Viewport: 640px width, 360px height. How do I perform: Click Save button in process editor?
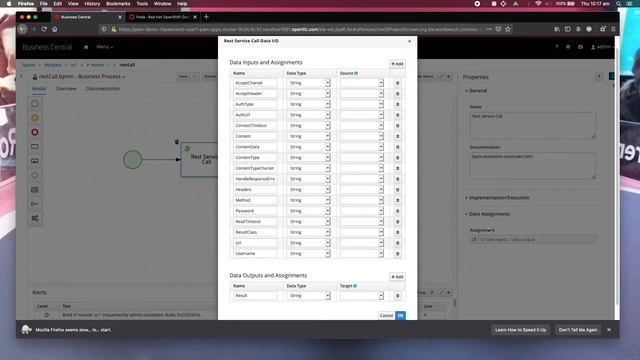coord(183,76)
